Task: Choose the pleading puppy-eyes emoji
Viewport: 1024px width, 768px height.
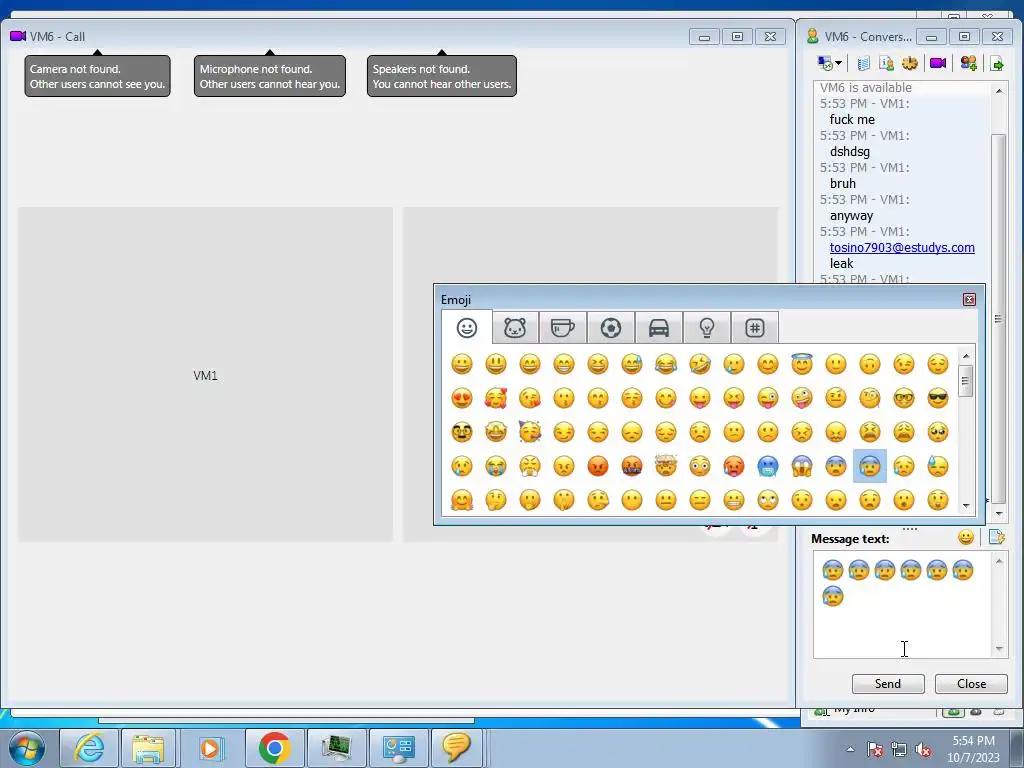Action: tap(938, 432)
